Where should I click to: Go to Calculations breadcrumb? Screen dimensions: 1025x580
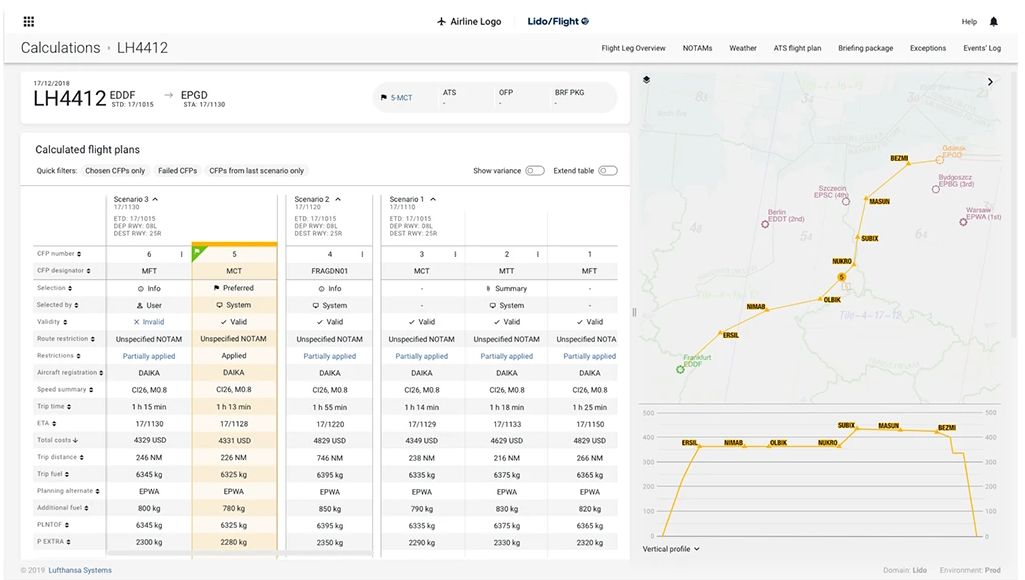coord(60,48)
